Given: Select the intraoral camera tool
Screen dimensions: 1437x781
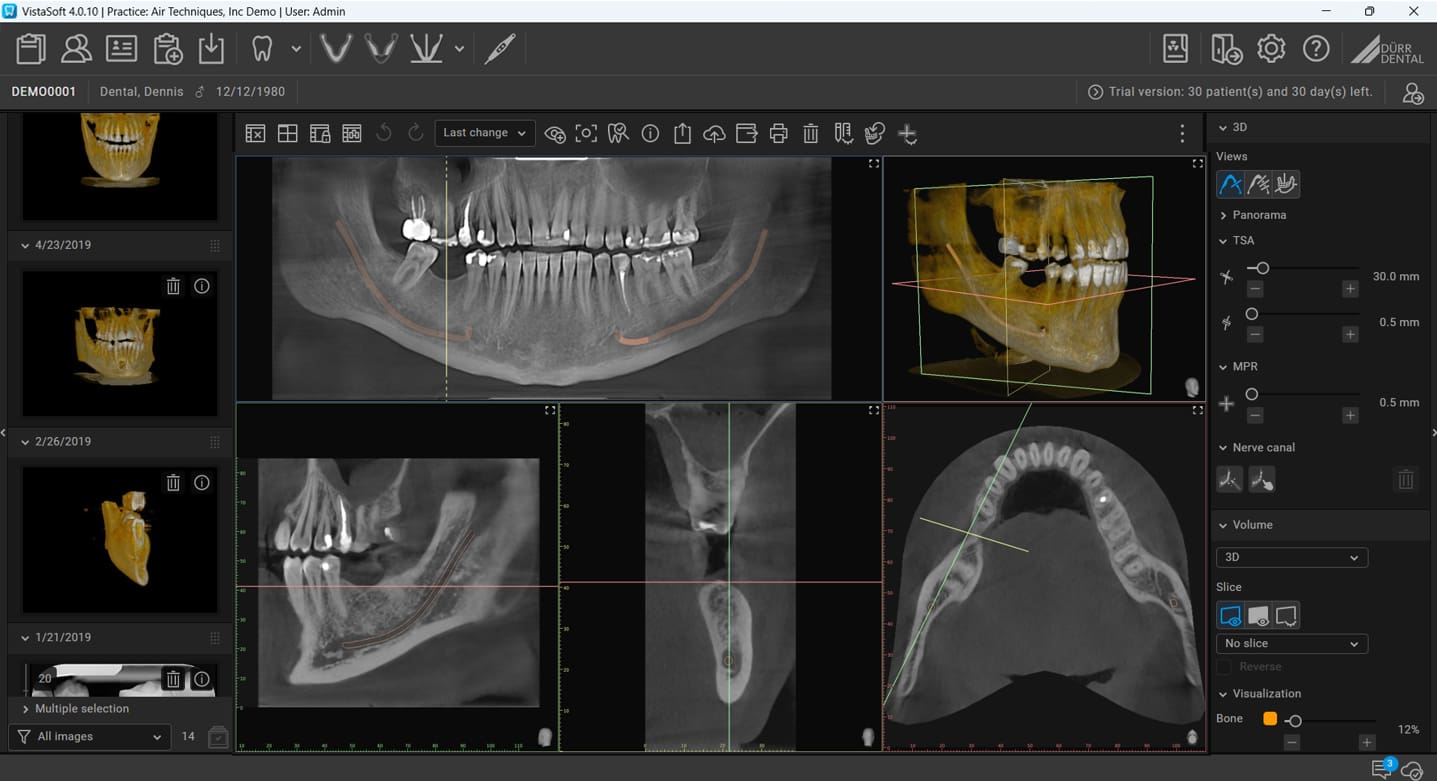Looking at the screenshot, I should 499,46.
